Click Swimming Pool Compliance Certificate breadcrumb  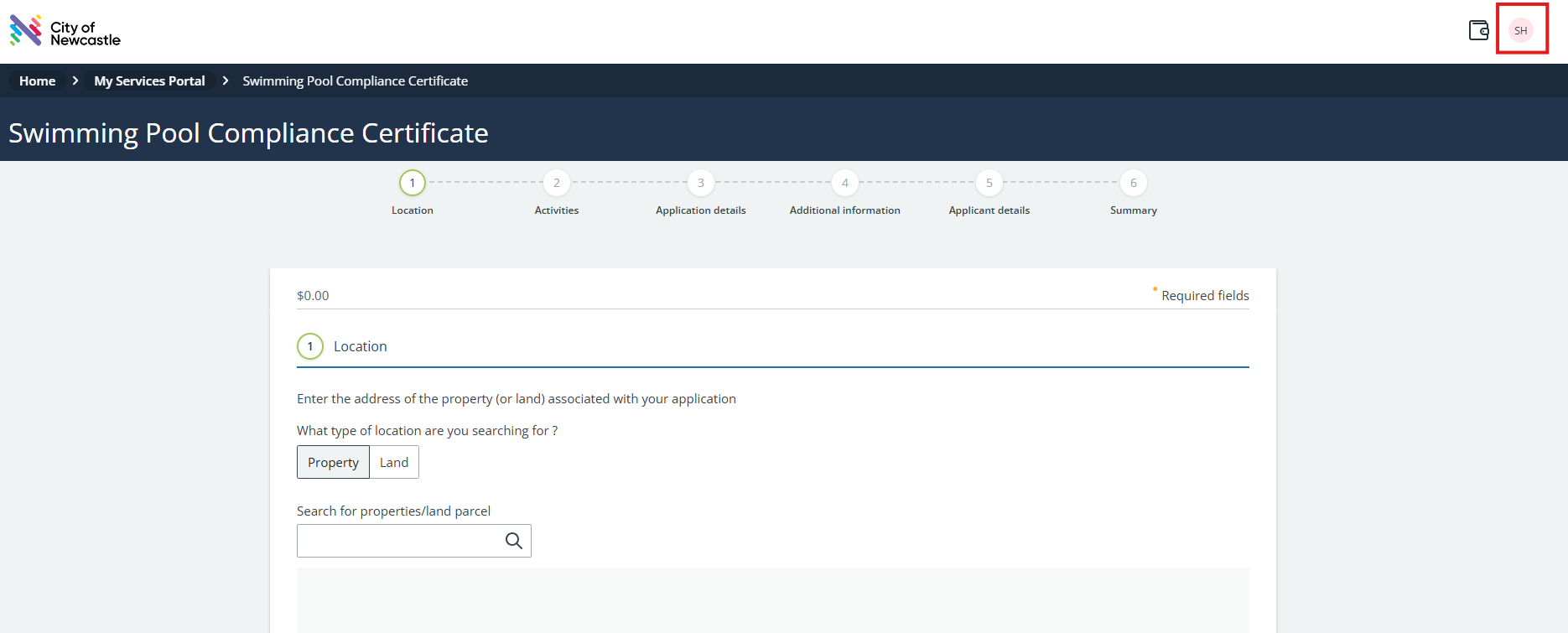355,81
